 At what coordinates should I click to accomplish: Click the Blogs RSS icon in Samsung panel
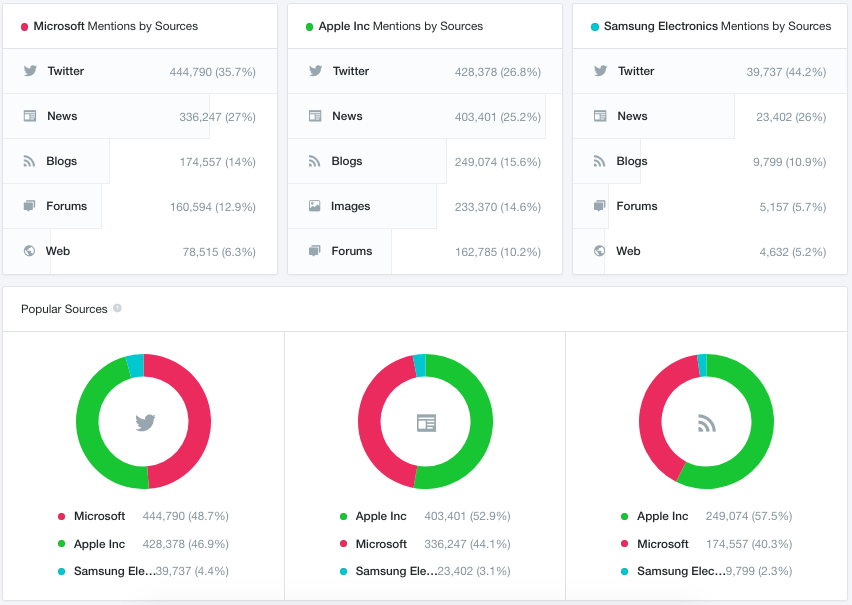click(x=599, y=161)
